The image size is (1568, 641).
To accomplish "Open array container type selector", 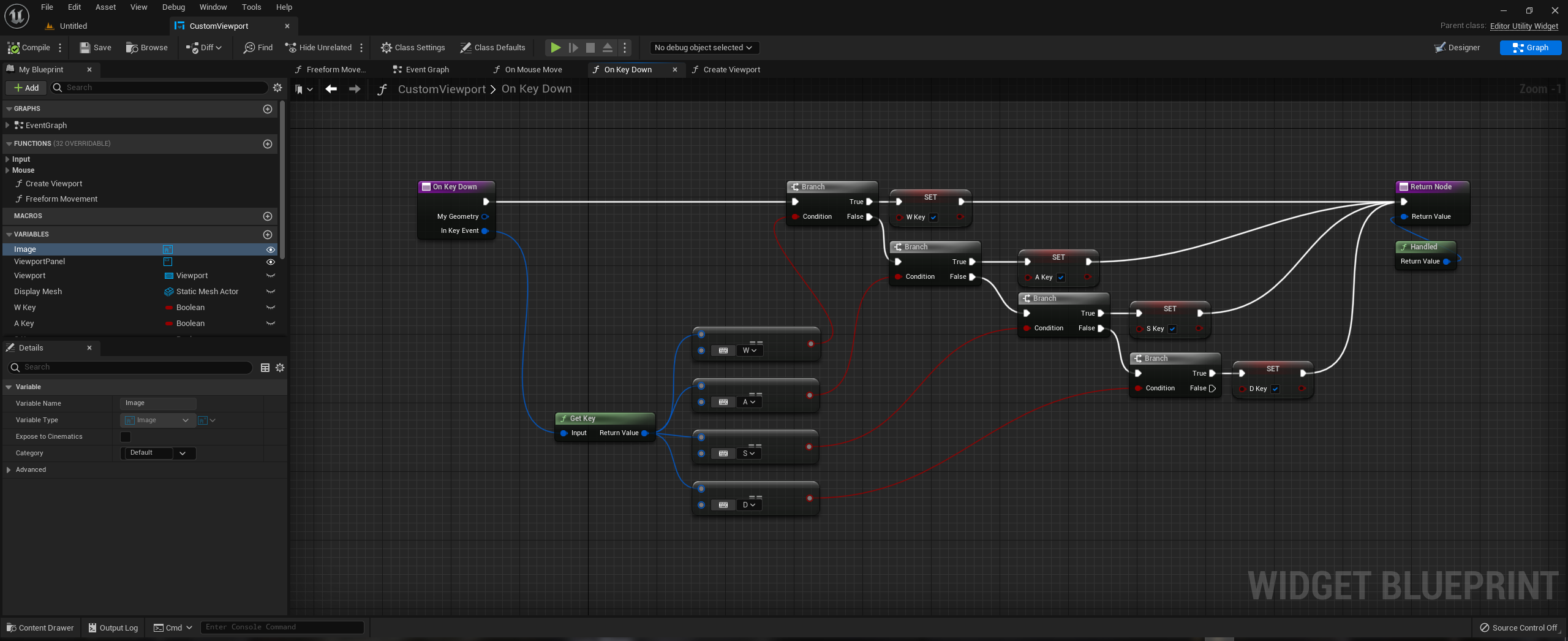I will (x=206, y=420).
